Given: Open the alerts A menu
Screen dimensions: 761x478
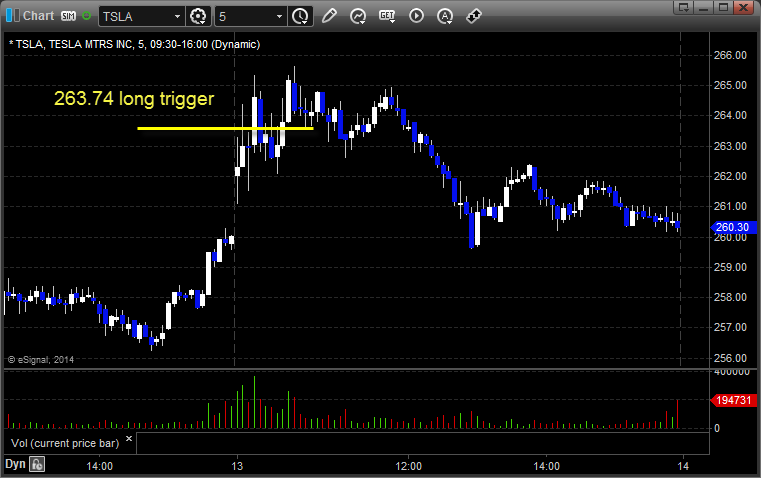Looking at the screenshot, I should pos(445,16).
